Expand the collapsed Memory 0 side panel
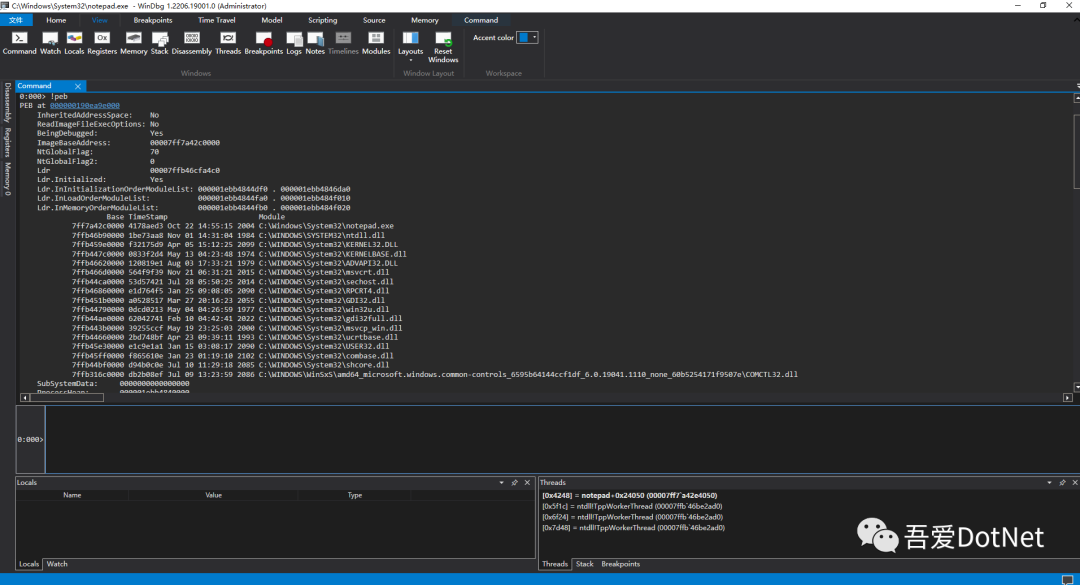Image resolution: width=1080 pixels, height=585 pixels. click(x=8, y=178)
